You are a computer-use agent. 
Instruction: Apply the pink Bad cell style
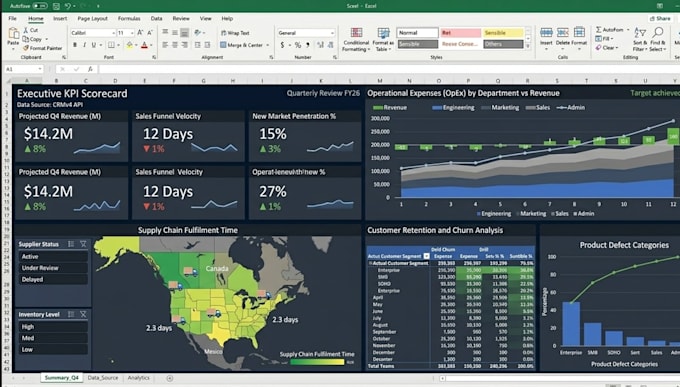(461, 33)
